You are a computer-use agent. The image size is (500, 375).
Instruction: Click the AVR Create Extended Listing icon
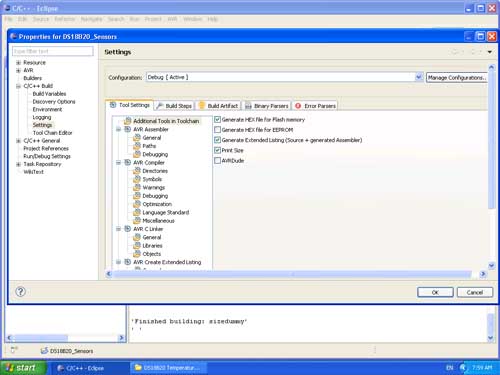(127, 262)
